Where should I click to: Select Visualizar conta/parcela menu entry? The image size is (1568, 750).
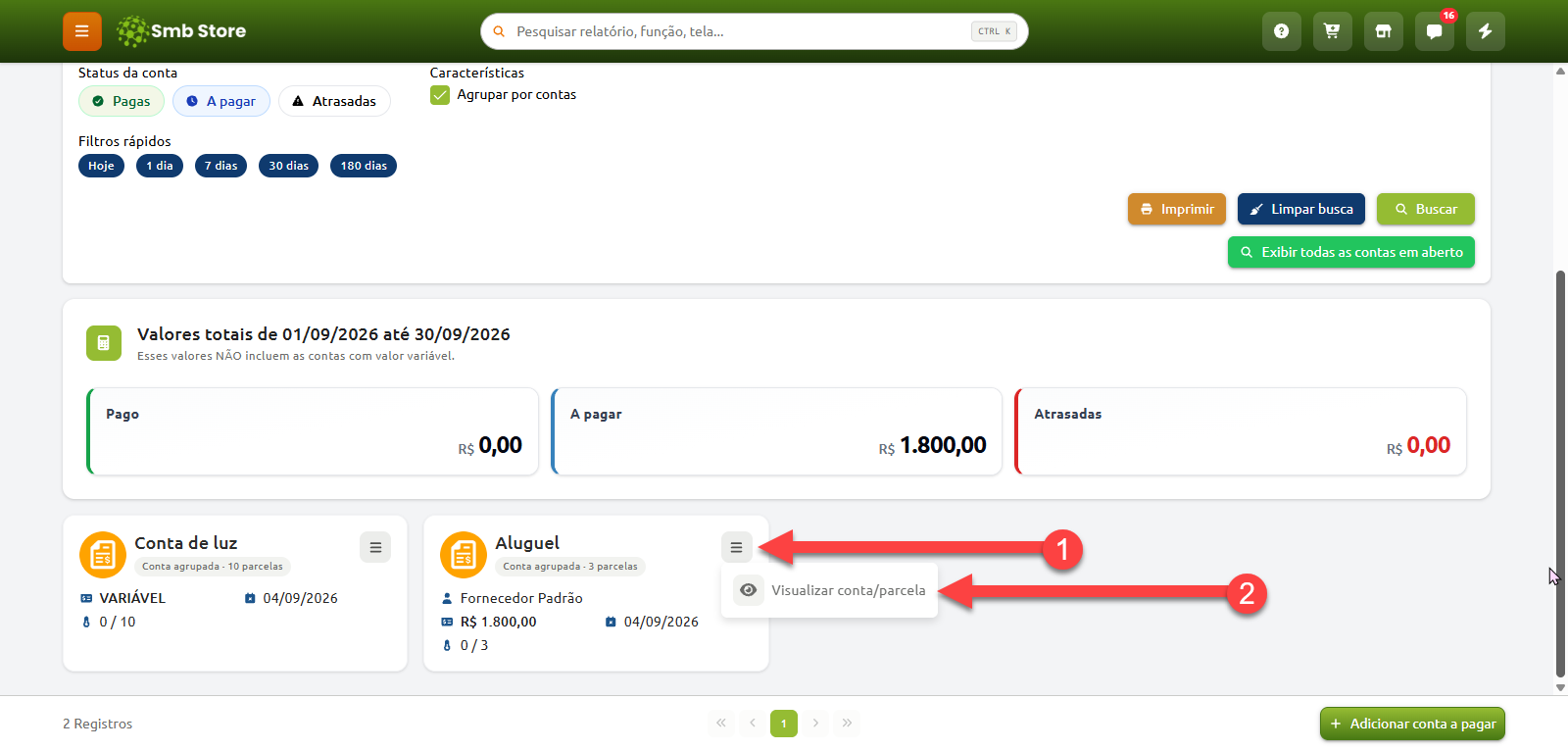click(x=829, y=590)
